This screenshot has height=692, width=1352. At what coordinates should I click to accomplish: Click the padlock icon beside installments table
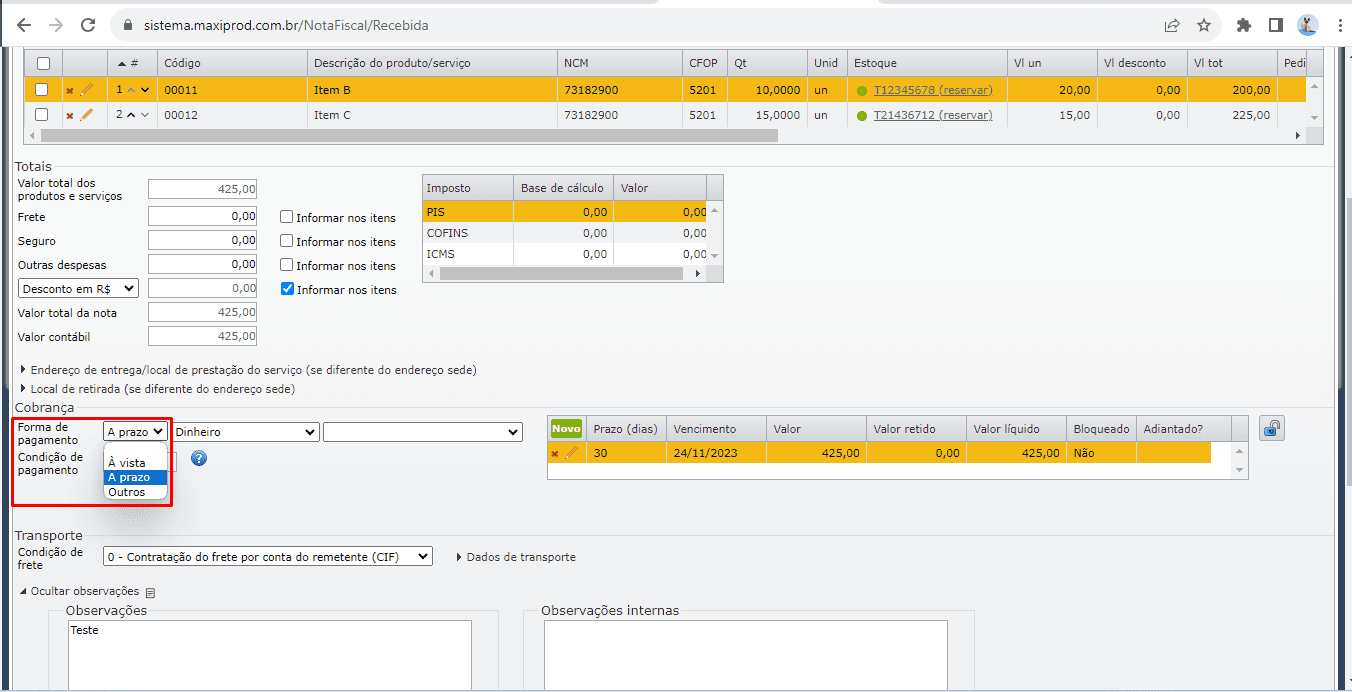point(1271,429)
